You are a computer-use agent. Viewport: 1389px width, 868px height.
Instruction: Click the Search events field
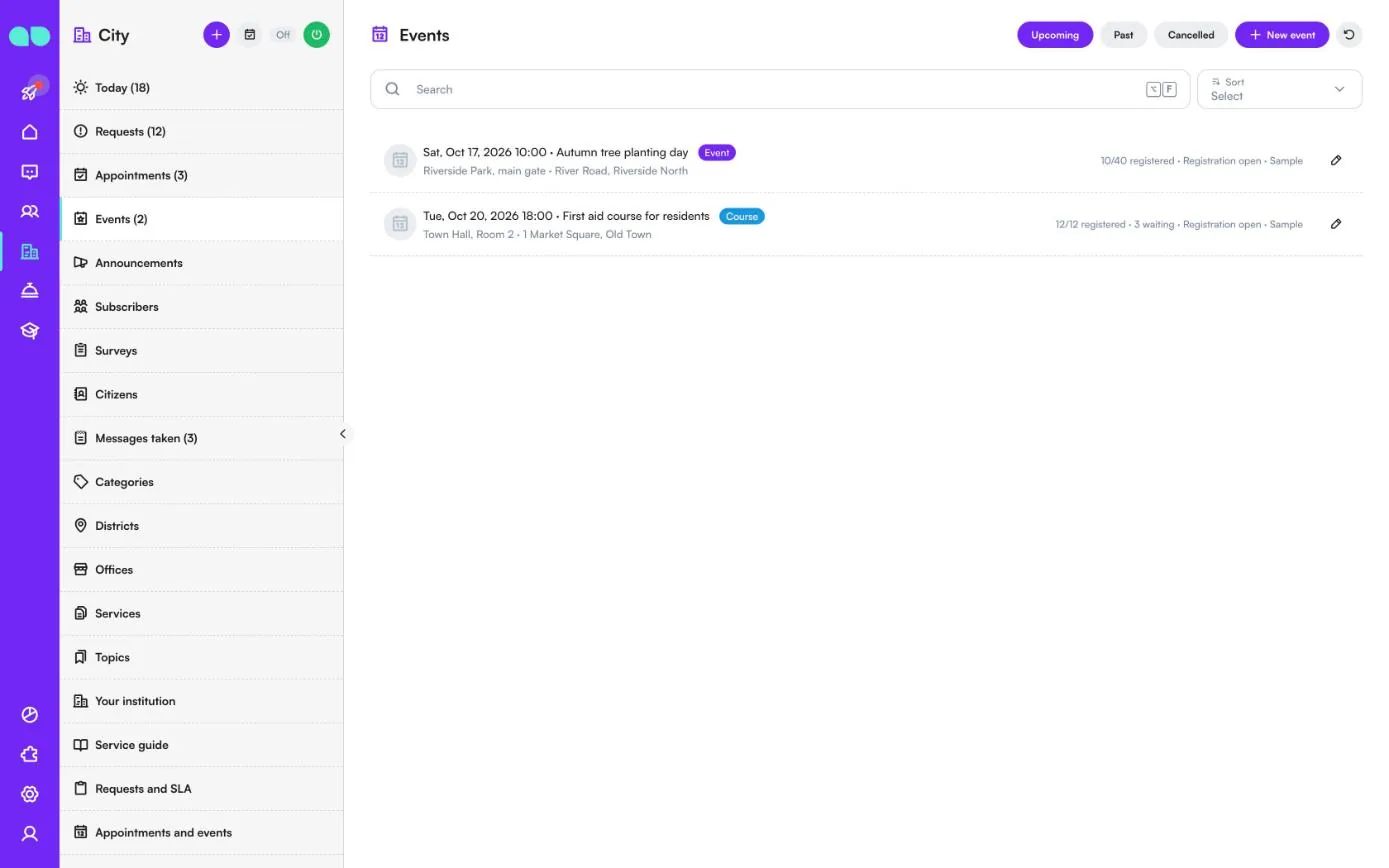coord(780,89)
